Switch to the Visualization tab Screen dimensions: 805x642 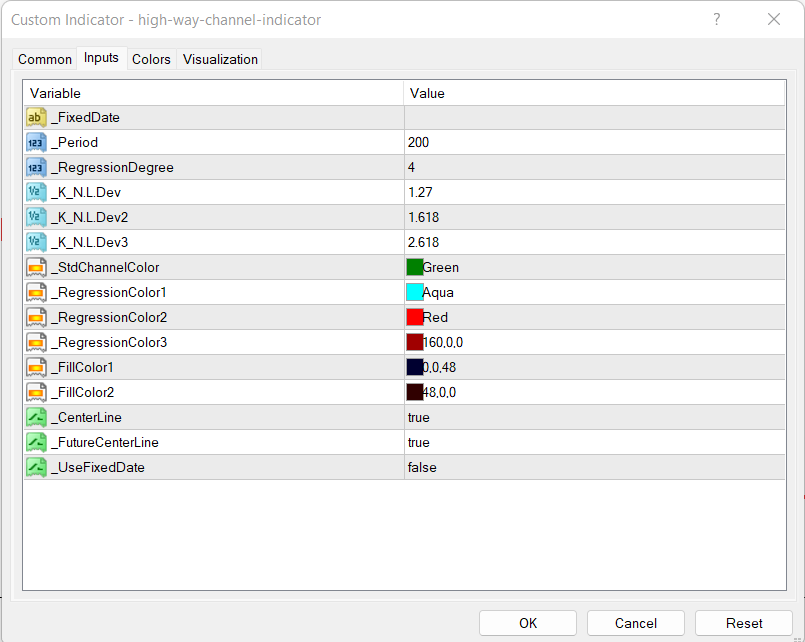point(220,59)
